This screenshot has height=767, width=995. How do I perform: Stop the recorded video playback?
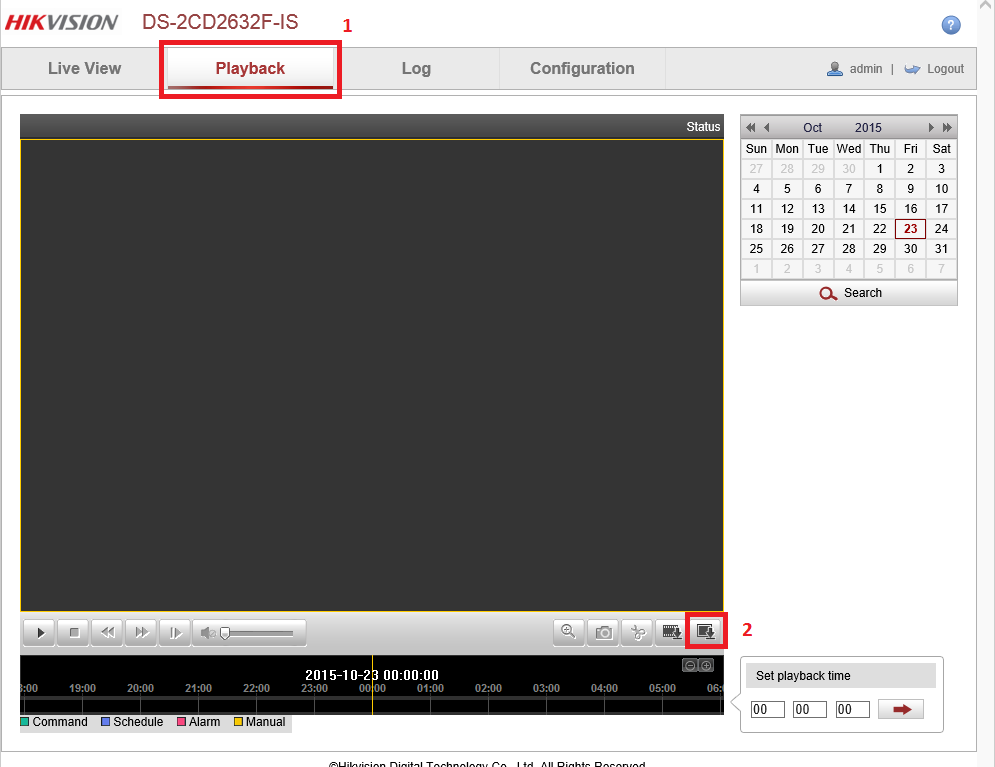(x=73, y=632)
